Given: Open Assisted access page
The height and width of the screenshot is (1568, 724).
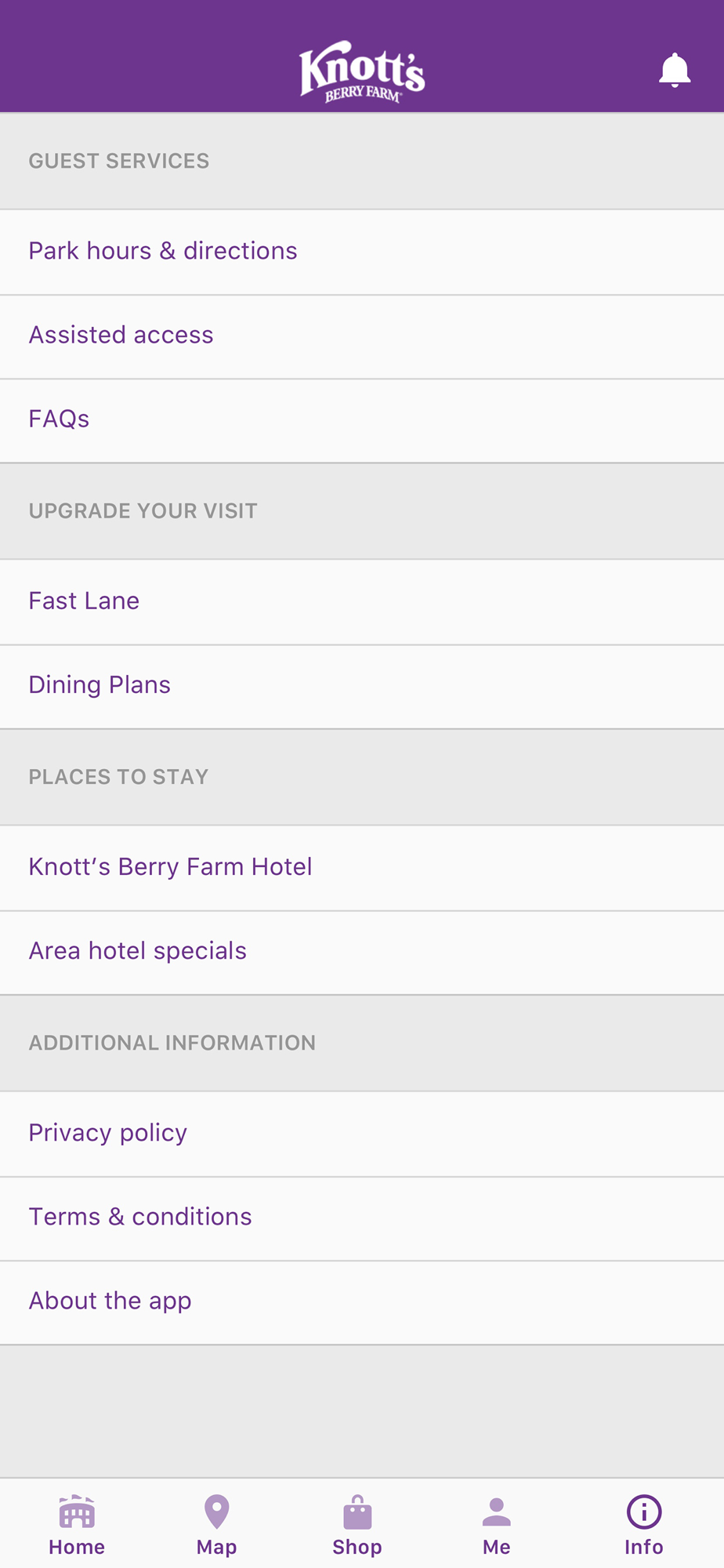Looking at the screenshot, I should click(121, 335).
